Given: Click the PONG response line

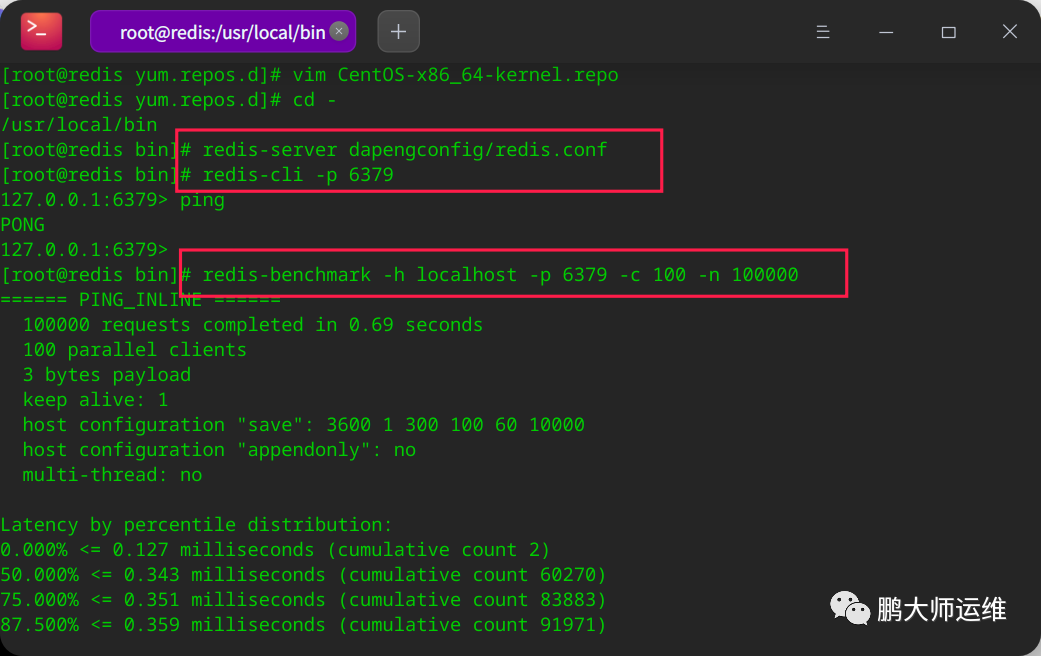Looking at the screenshot, I should [23, 225].
